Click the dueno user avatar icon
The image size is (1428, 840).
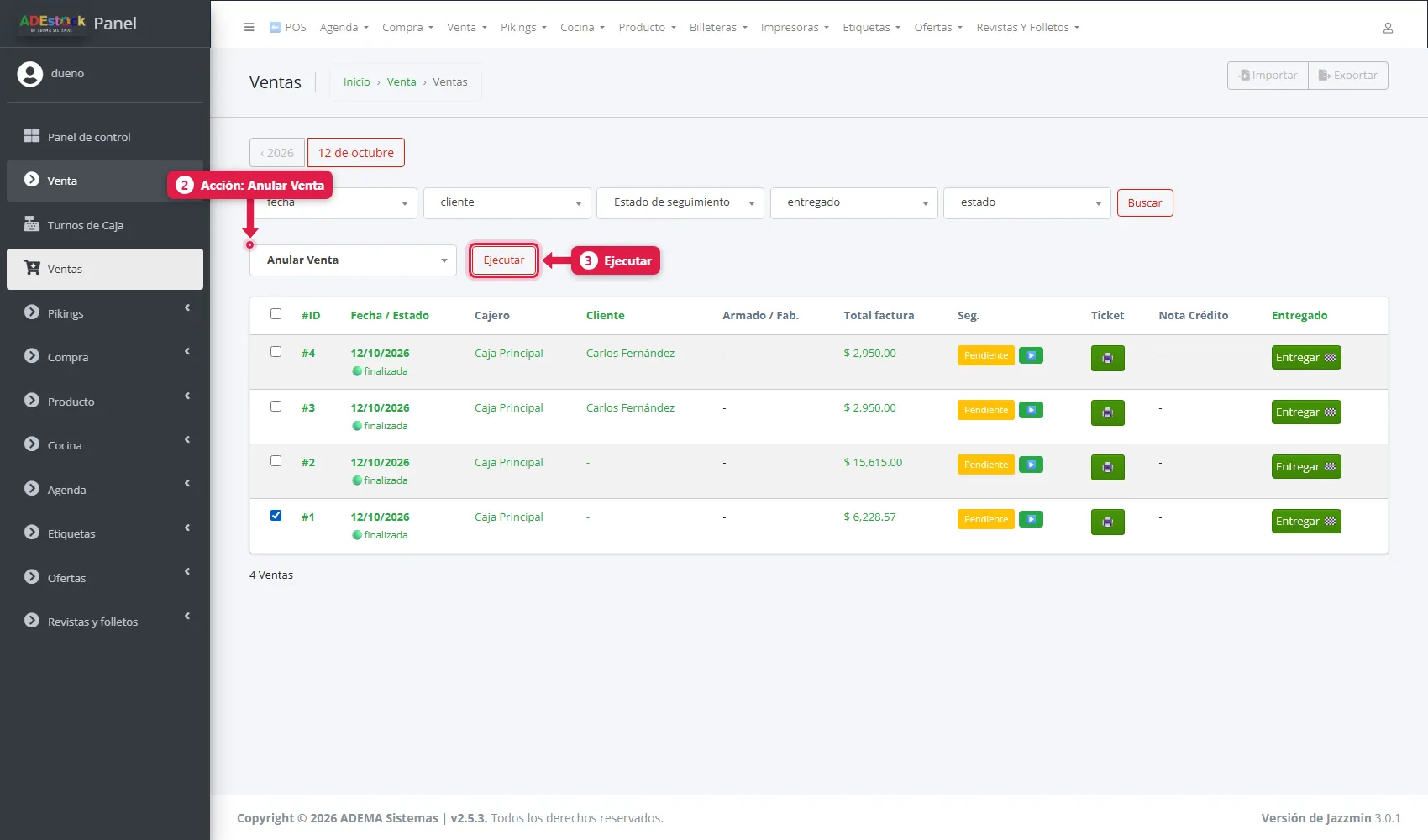tap(30, 74)
